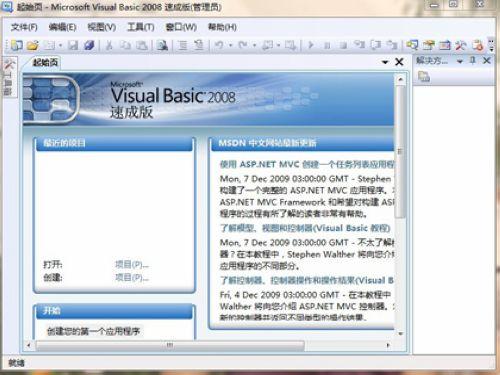Open the Add New Item dropdown arrow
Screen dimensions: 500x375
pyautogui.click(x=60, y=45)
